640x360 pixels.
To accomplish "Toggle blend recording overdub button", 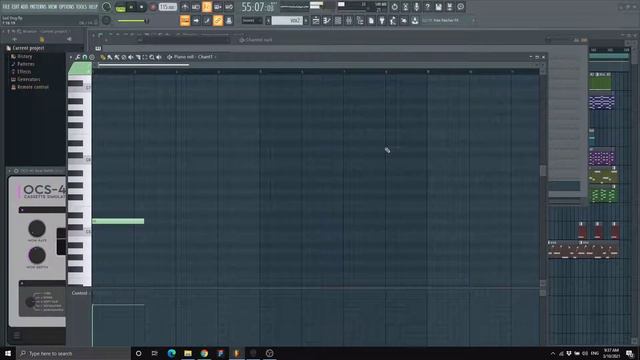I will point(218,7).
